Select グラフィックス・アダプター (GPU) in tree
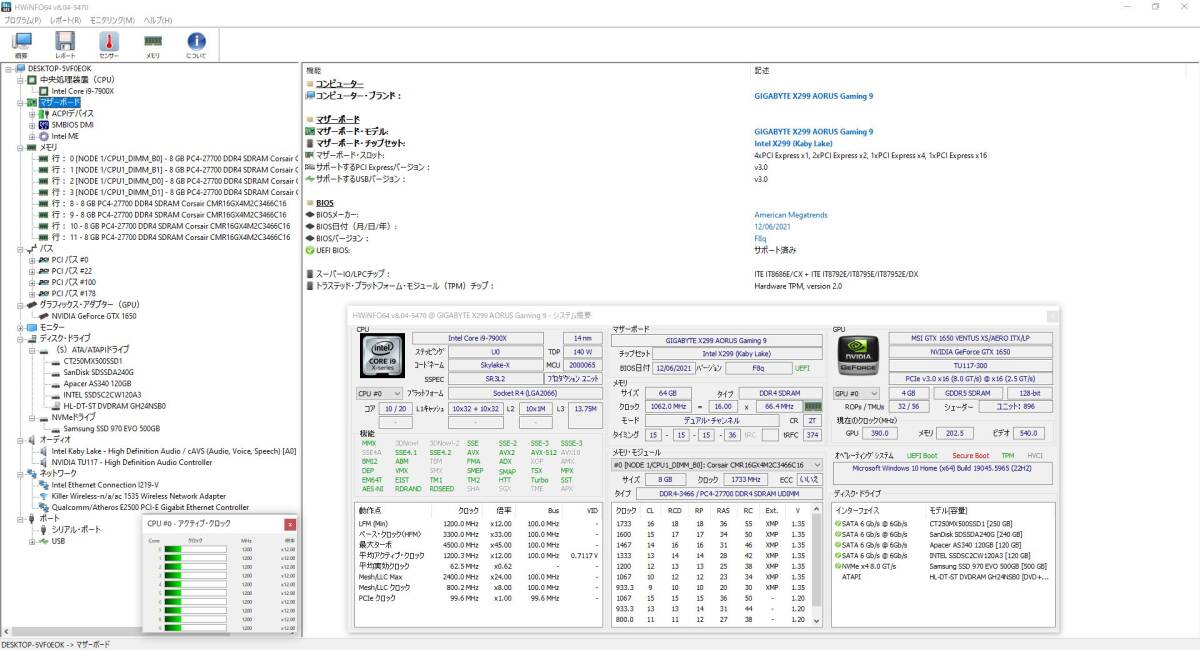 [x=89, y=304]
